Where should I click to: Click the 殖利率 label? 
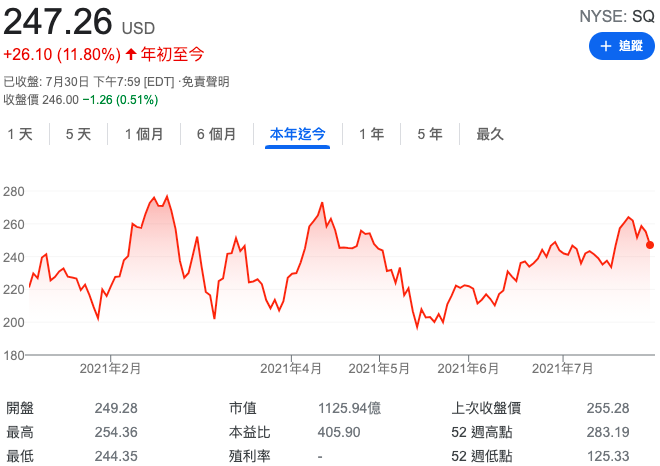[250, 456]
